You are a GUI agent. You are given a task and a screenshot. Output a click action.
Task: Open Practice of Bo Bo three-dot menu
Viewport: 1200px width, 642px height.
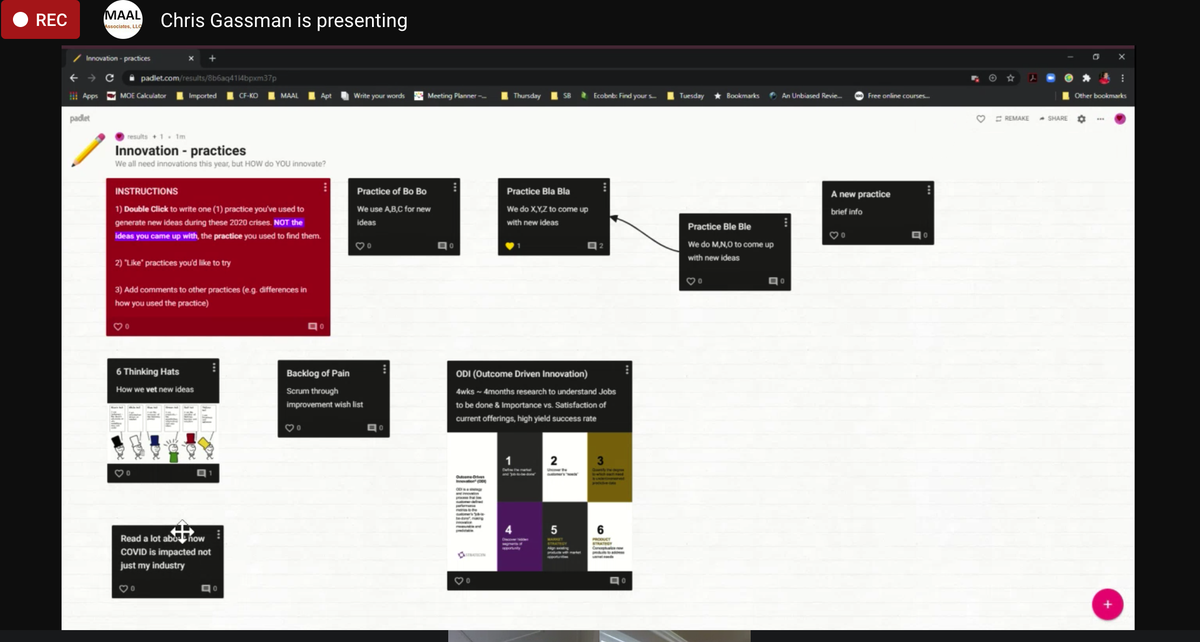coord(456,187)
